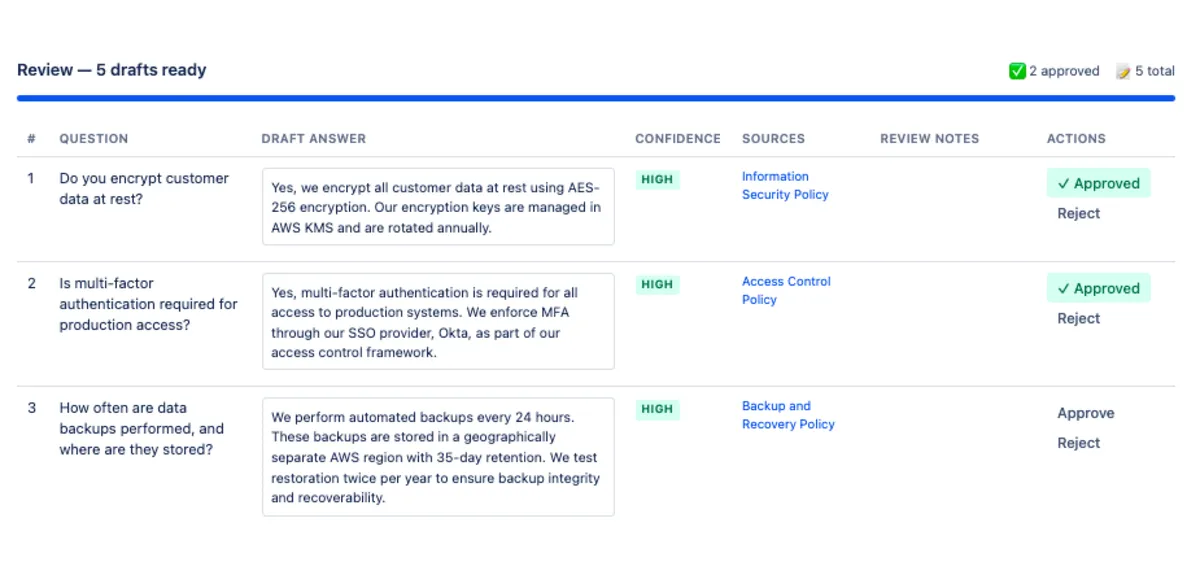Click the notepad total drafts icon

coord(1123,71)
